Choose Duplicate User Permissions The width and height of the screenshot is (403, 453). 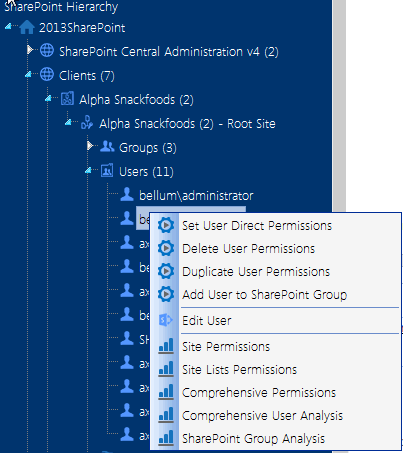tap(276, 271)
